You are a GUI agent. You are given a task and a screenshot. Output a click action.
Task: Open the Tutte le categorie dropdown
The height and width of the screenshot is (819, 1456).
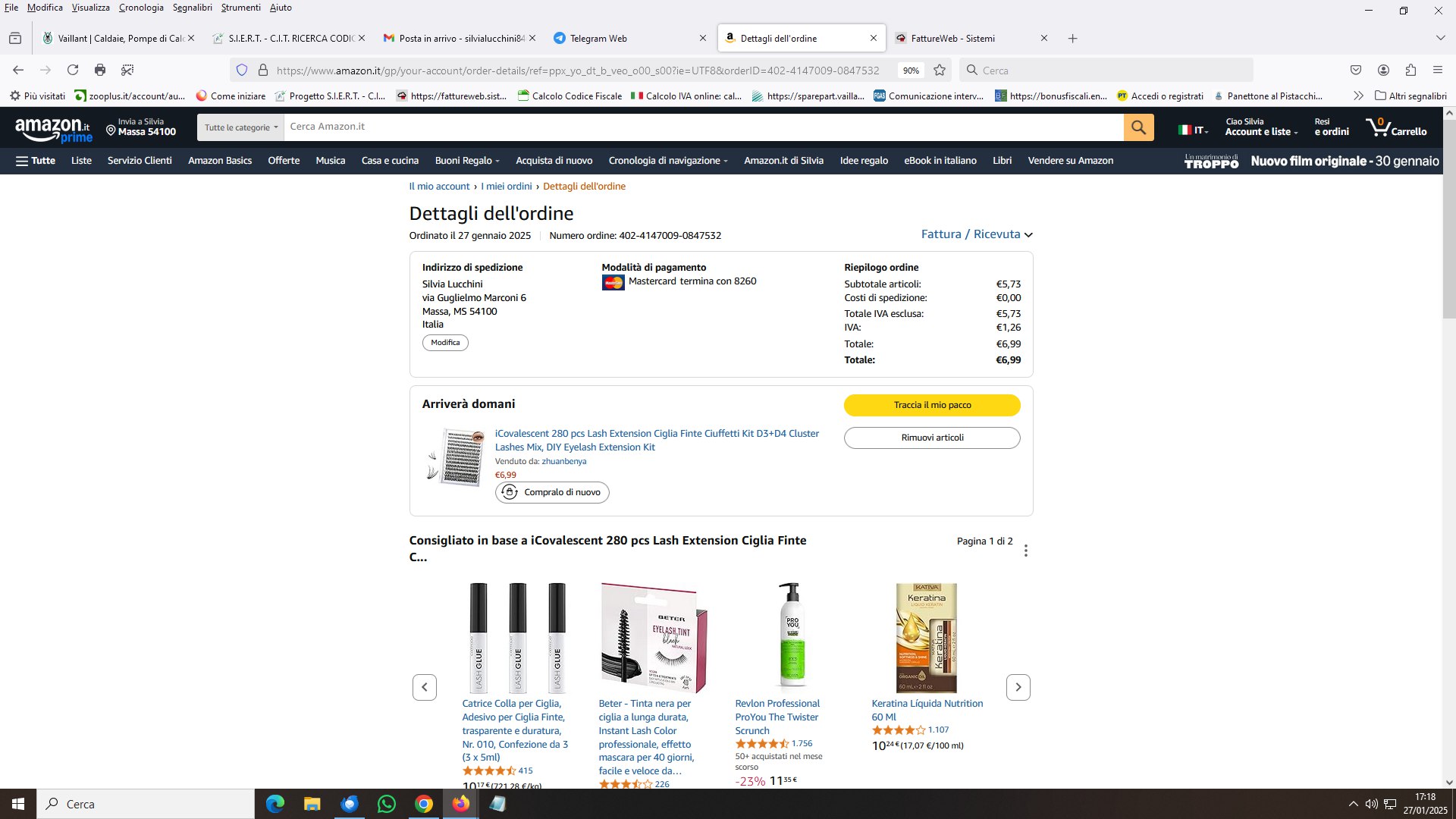point(241,127)
